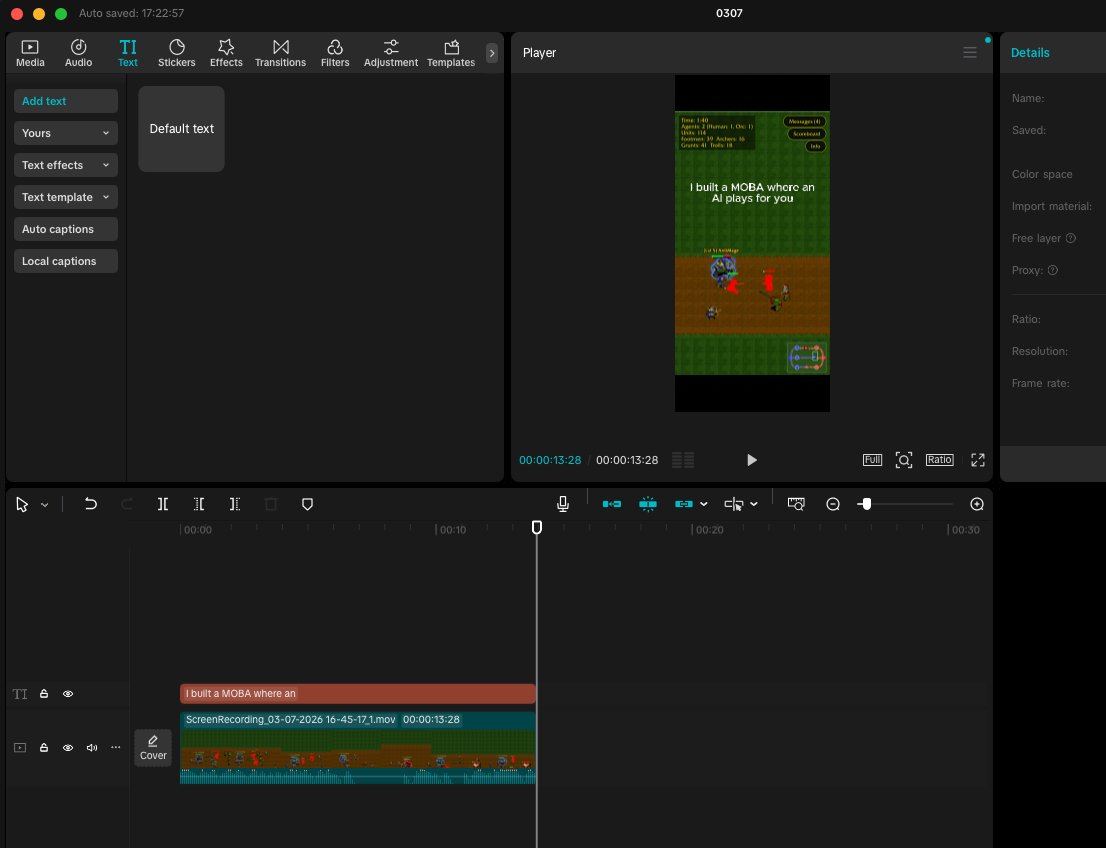The image size is (1106, 848).
Task: Click the Full quality button in Player
Action: click(x=872, y=460)
